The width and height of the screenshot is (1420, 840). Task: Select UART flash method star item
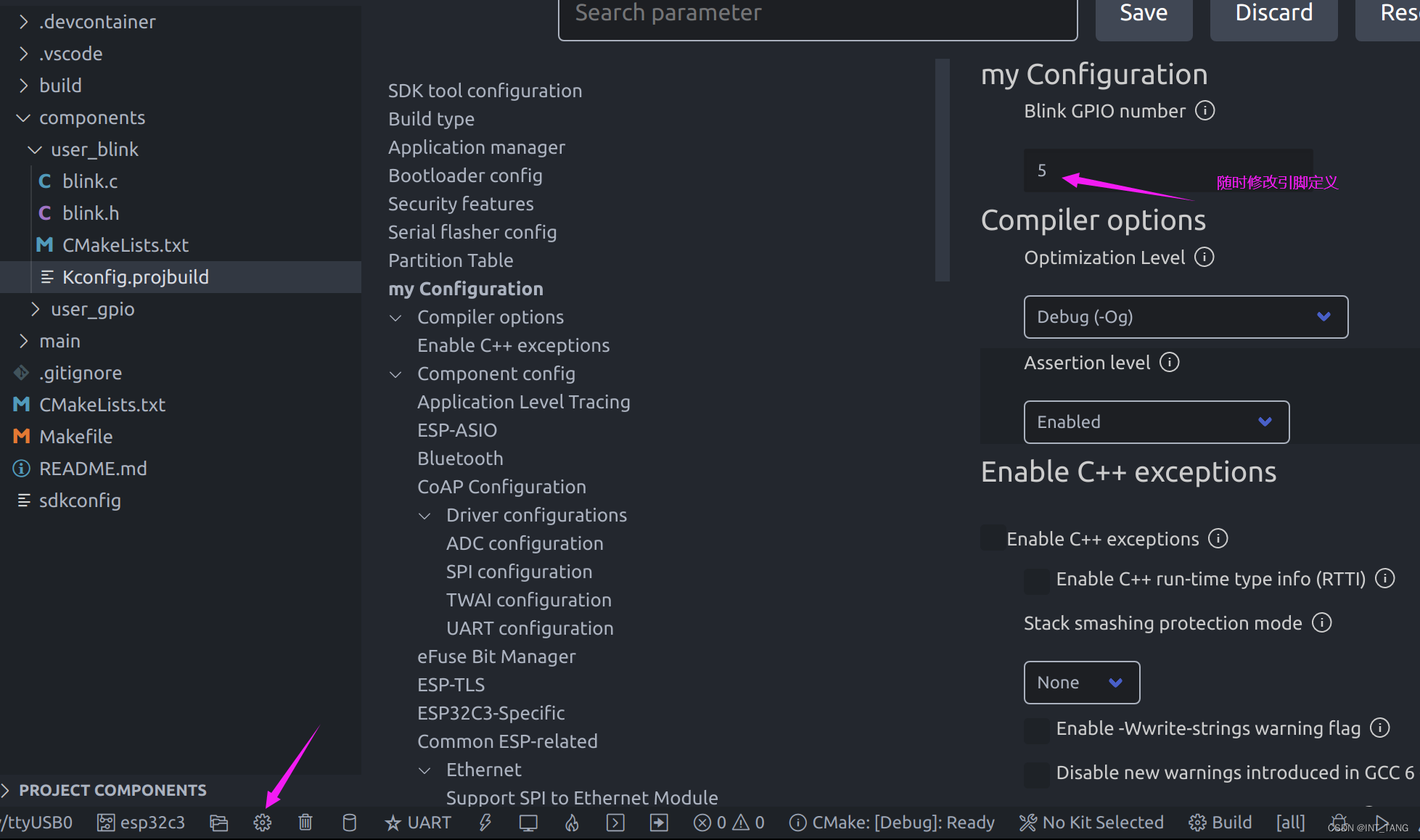[418, 823]
